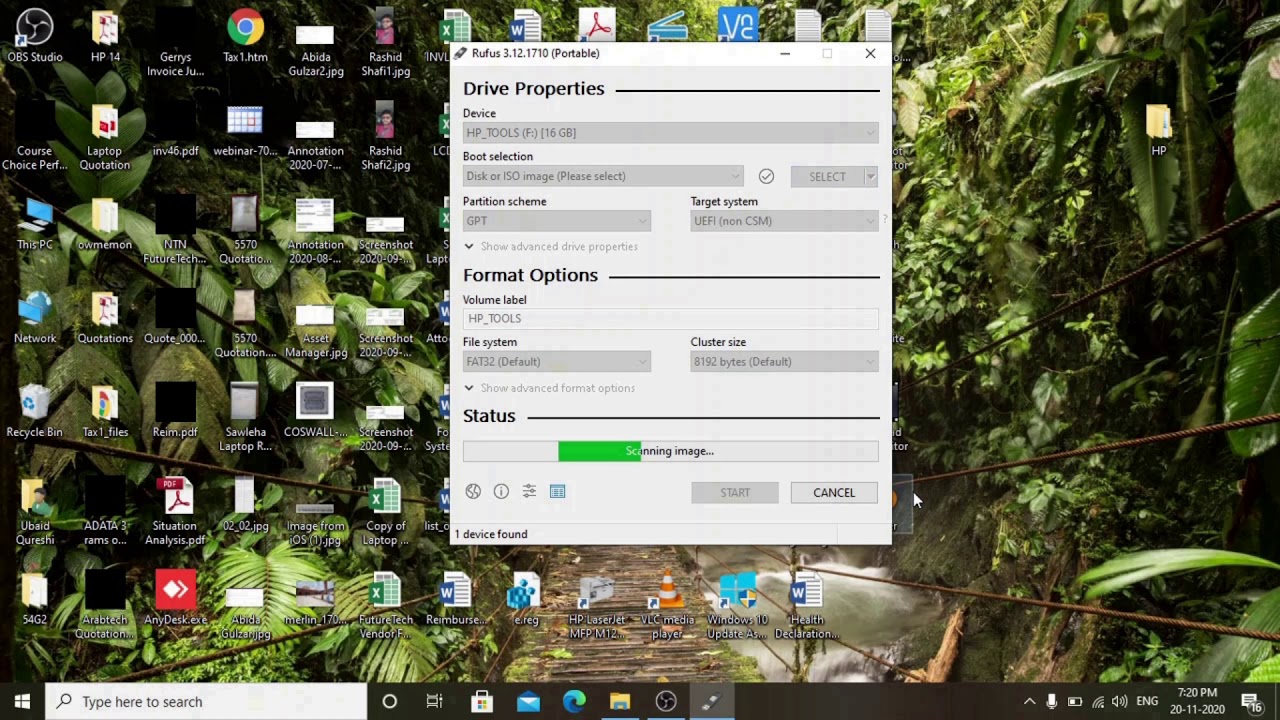The height and width of the screenshot is (720, 1280).
Task: Open the Partition scheme GPT dropdown
Action: pyautogui.click(x=557, y=221)
